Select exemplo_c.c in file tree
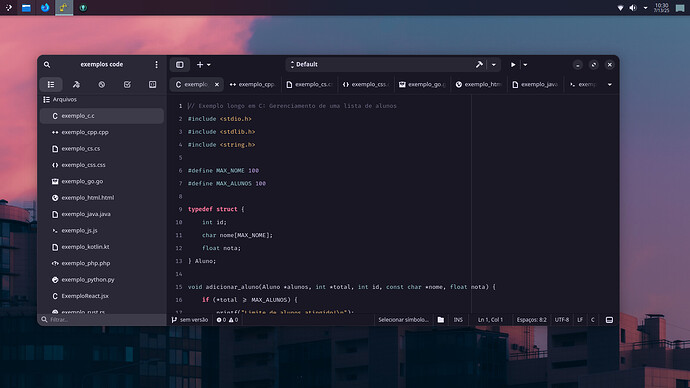This screenshot has height=388, width=690. (x=102, y=116)
